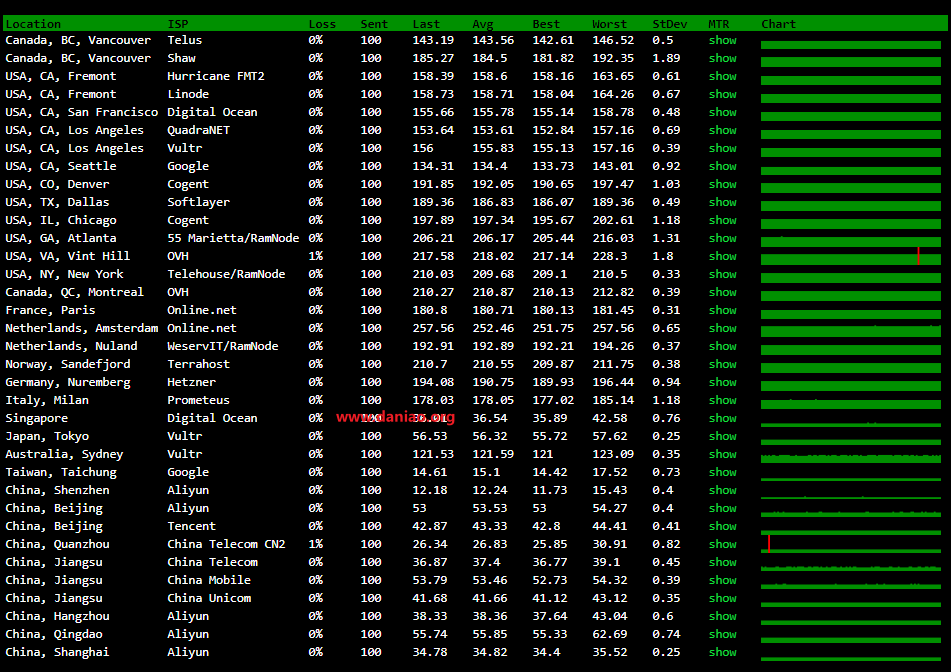Click the Avg column header

click(483, 24)
